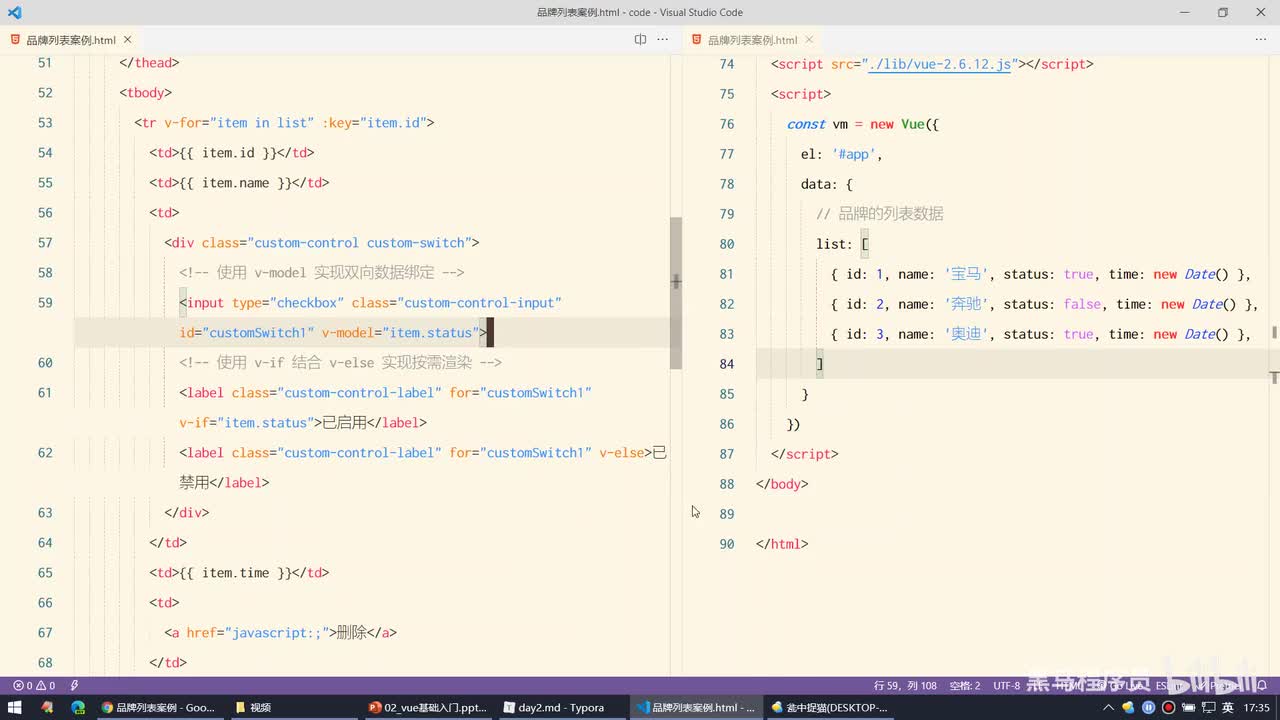1280x720 pixels.
Task: Open the pinned app next to Start button
Action: 46,707
